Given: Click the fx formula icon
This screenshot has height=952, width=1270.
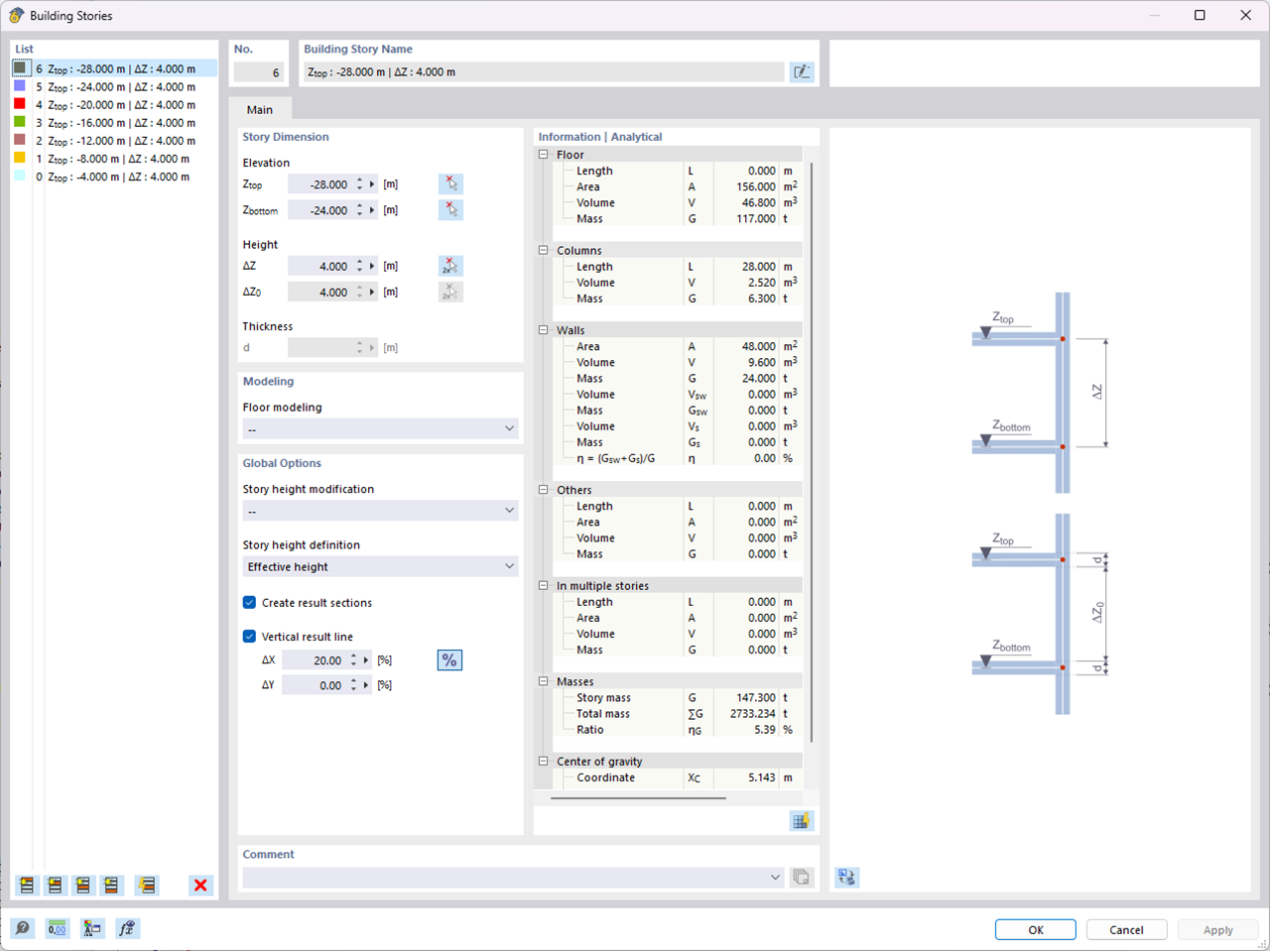Looking at the screenshot, I should tap(127, 928).
